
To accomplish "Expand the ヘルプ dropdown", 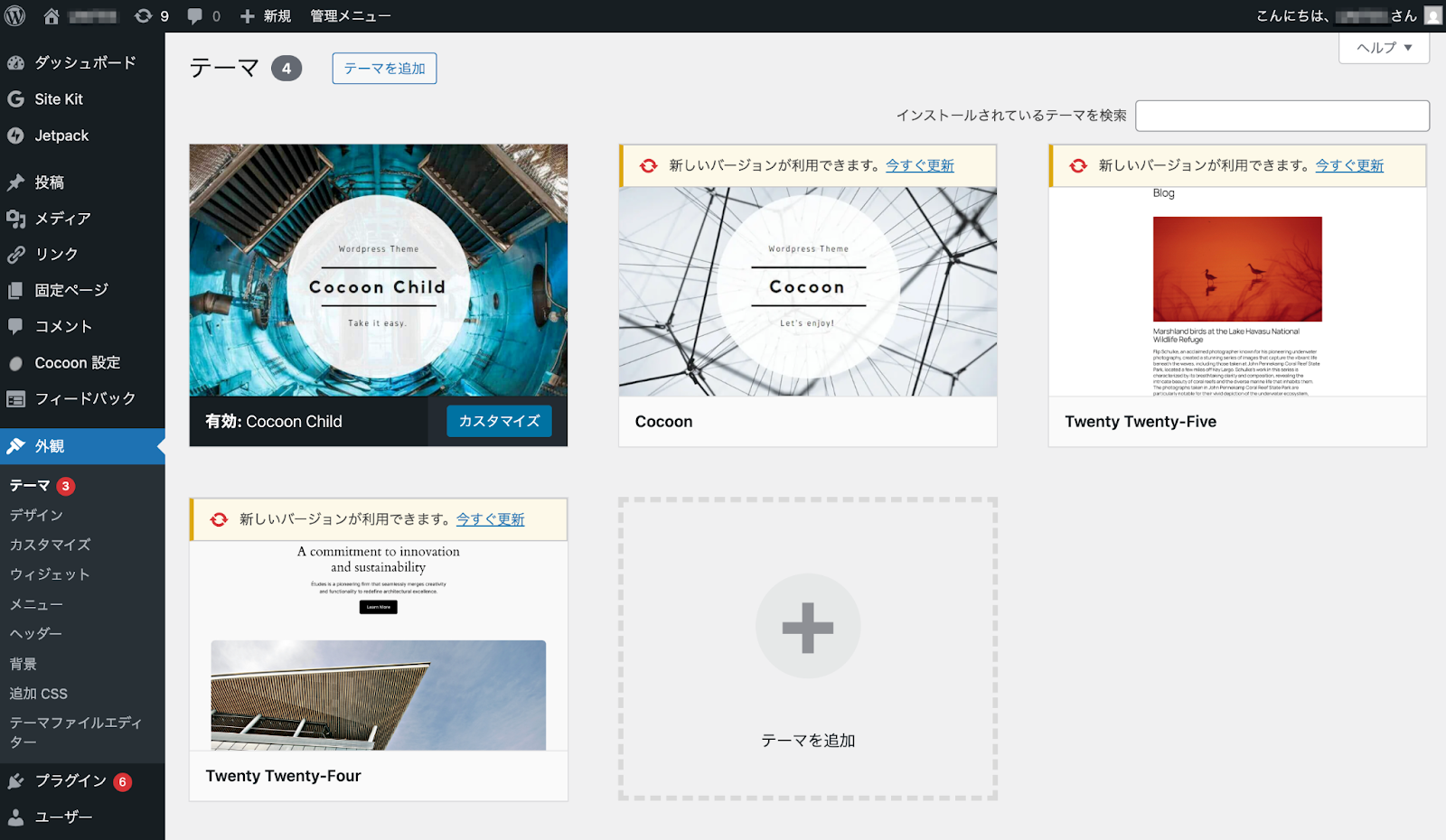I will [x=1384, y=48].
